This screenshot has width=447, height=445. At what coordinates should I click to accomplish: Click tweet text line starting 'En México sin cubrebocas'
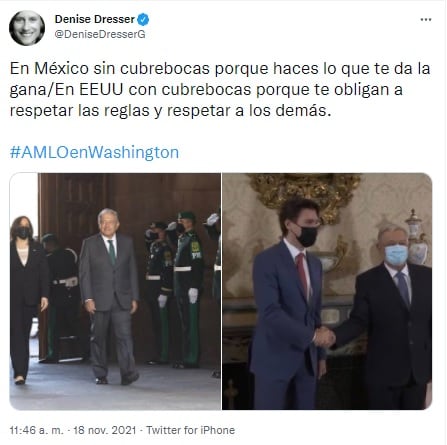pos(220,69)
